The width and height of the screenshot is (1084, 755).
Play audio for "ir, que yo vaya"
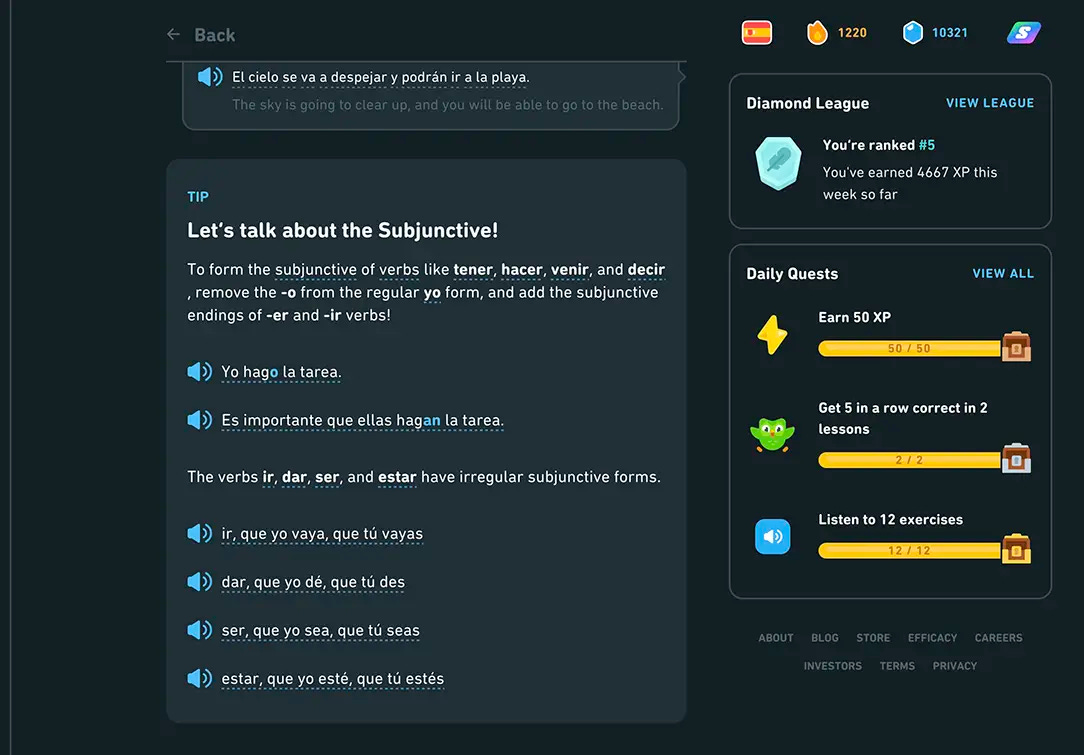[198, 533]
